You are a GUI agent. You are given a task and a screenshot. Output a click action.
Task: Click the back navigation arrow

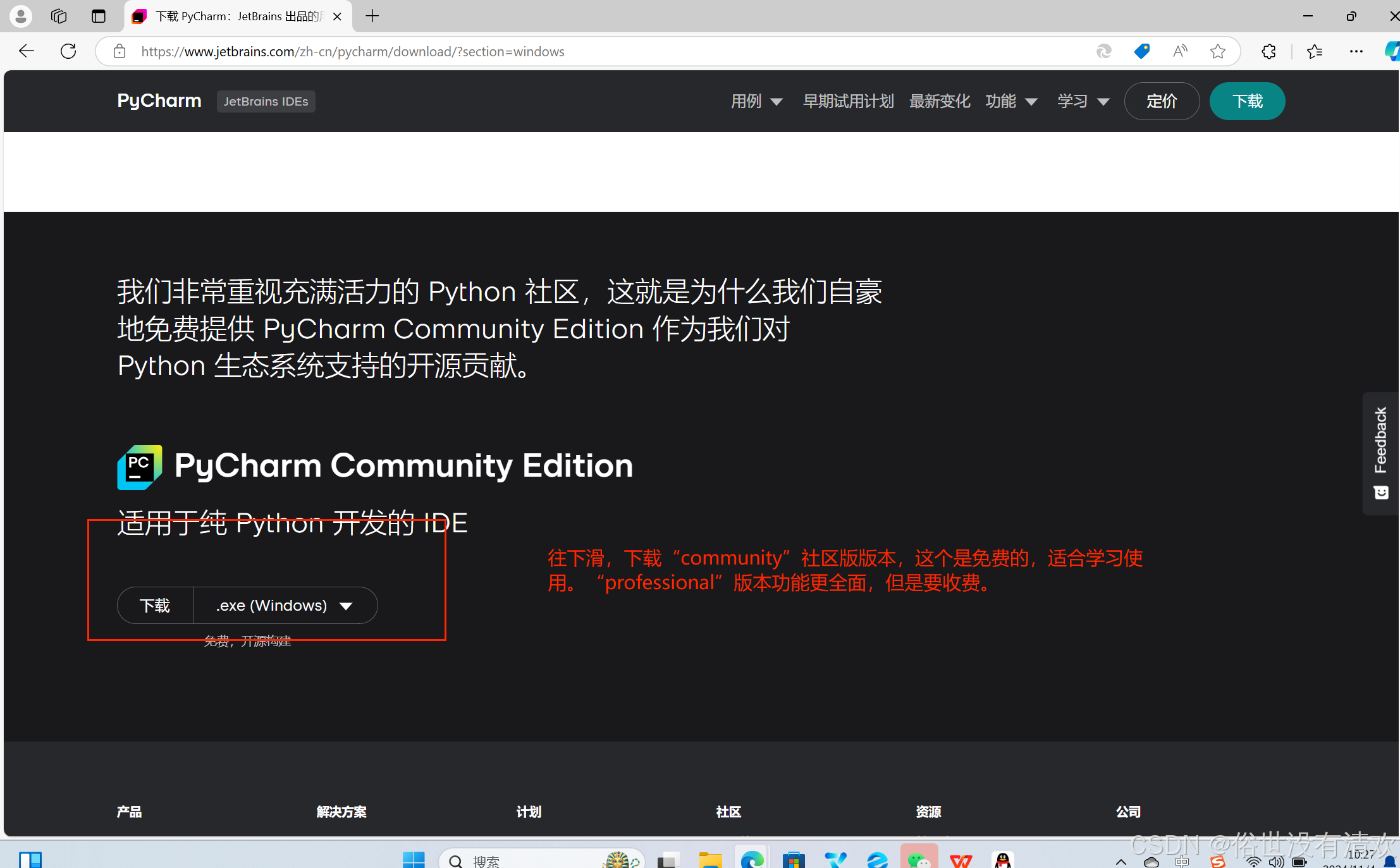[x=27, y=51]
